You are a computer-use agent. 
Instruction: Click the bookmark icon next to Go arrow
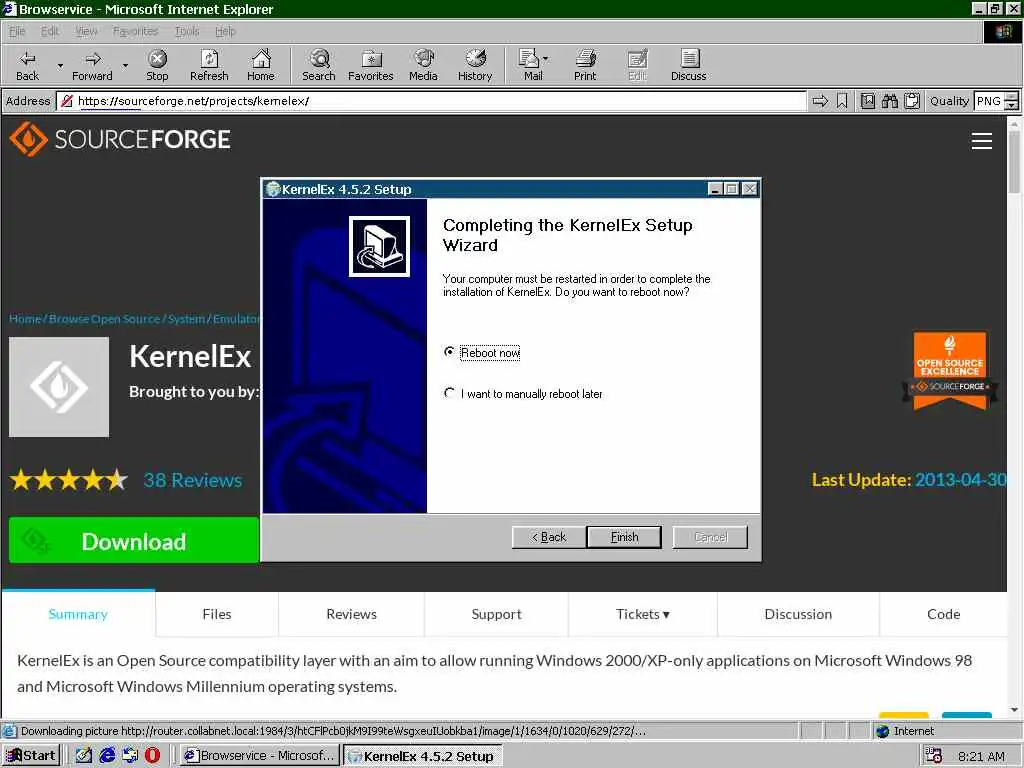[x=842, y=101]
